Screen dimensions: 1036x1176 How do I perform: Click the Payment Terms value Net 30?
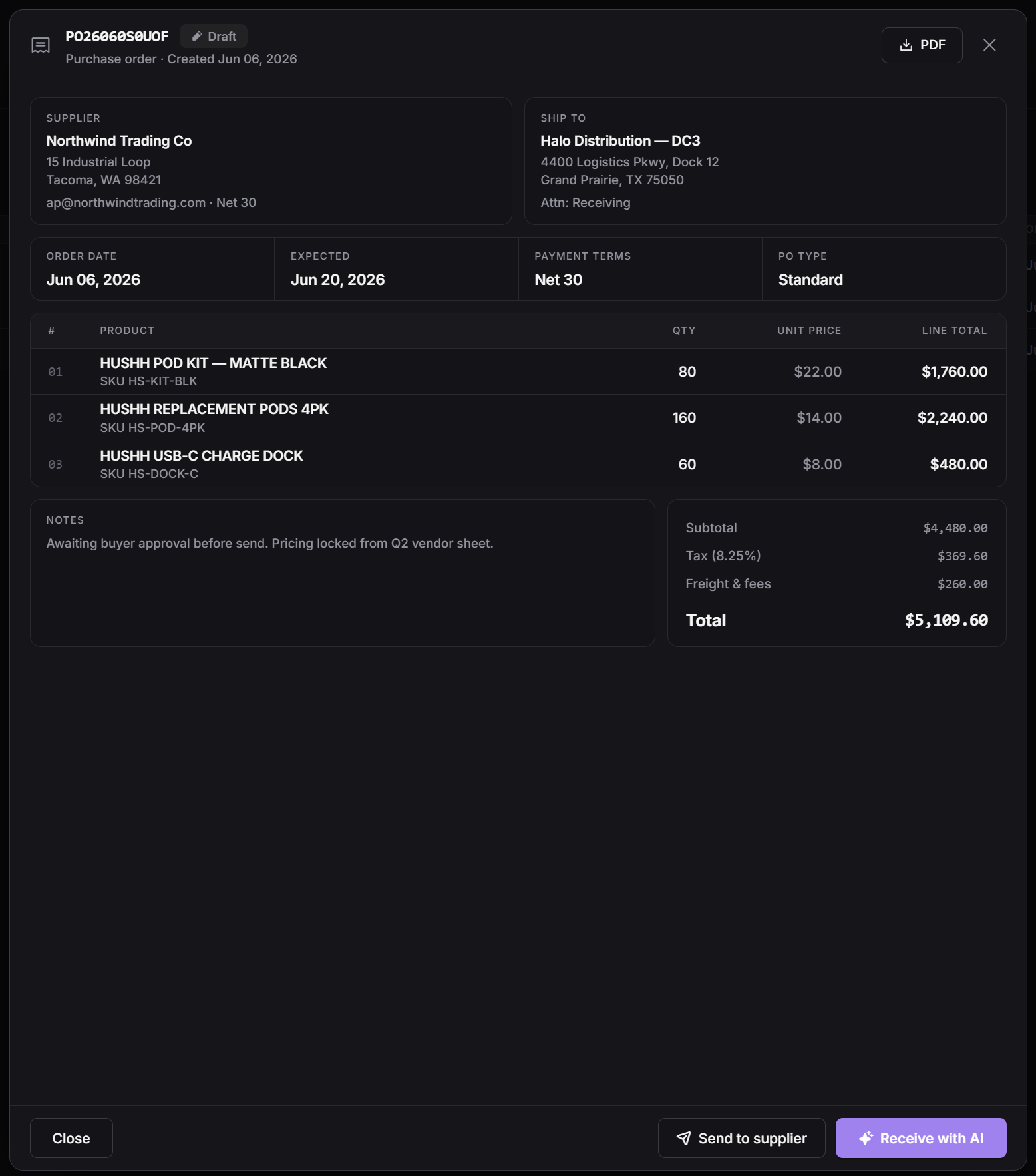[x=558, y=280]
